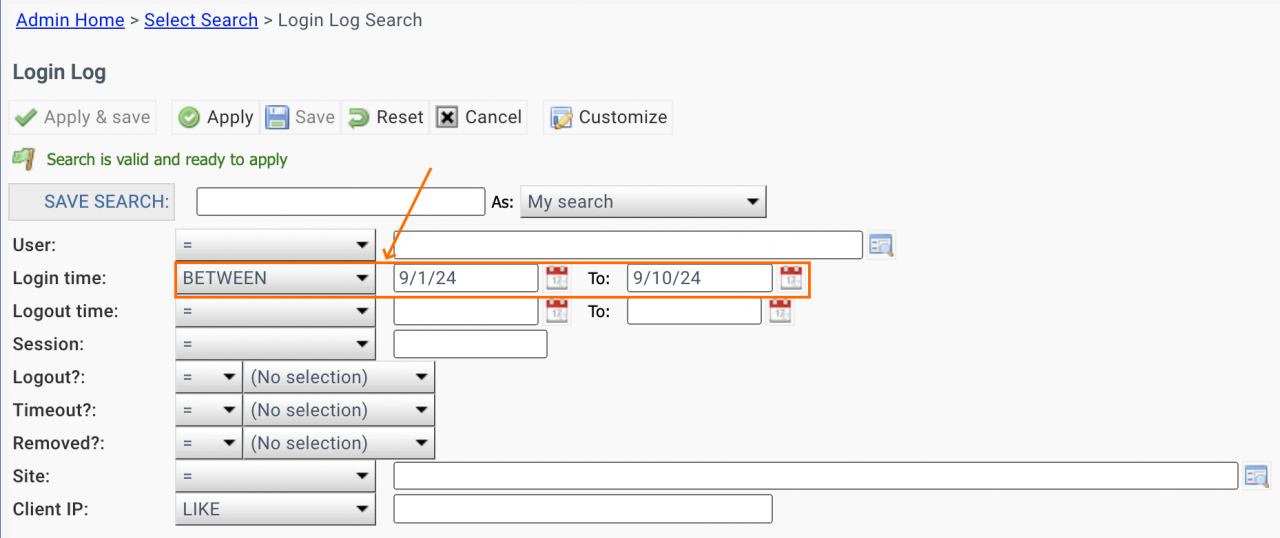Open calendar picker for Login time start

557,278
